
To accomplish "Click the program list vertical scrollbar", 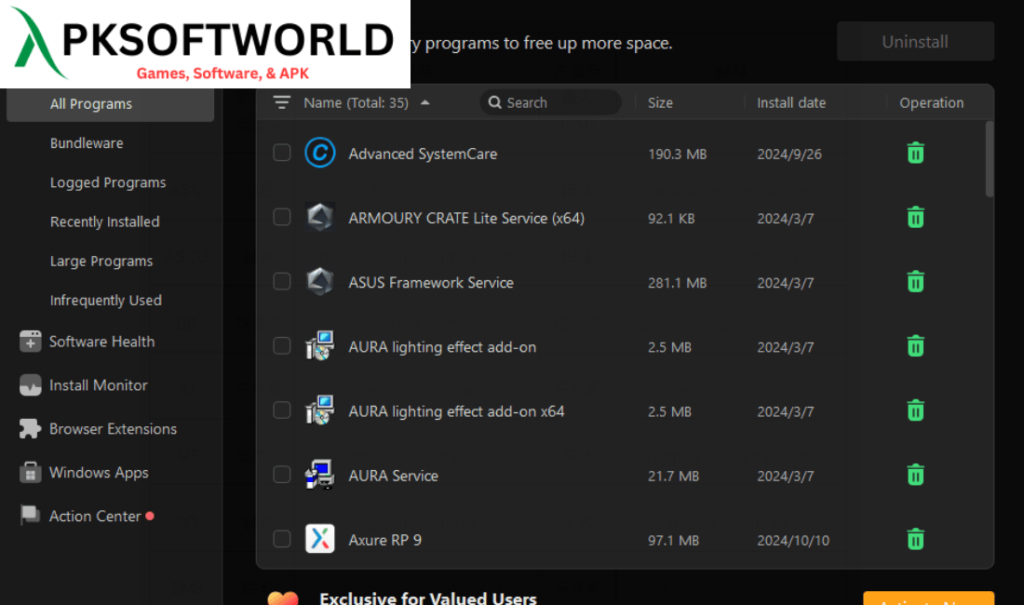I will point(989,159).
